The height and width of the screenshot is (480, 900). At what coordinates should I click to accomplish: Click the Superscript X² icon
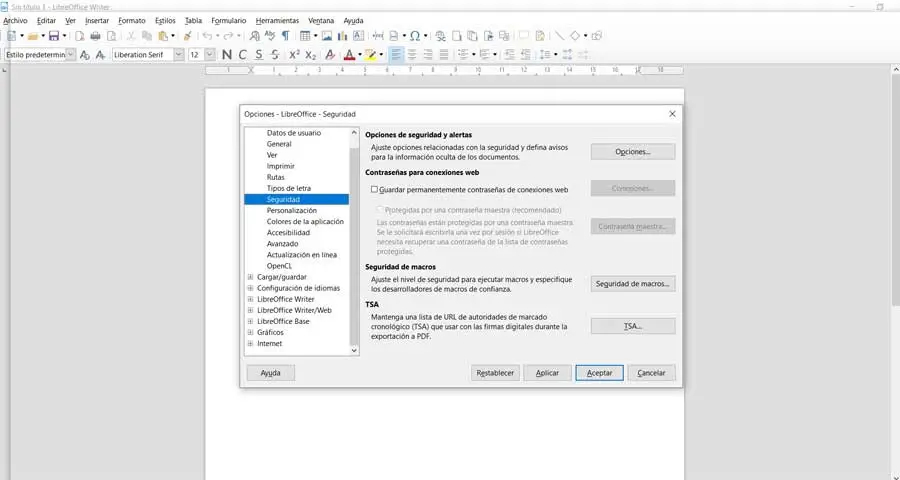pos(294,55)
